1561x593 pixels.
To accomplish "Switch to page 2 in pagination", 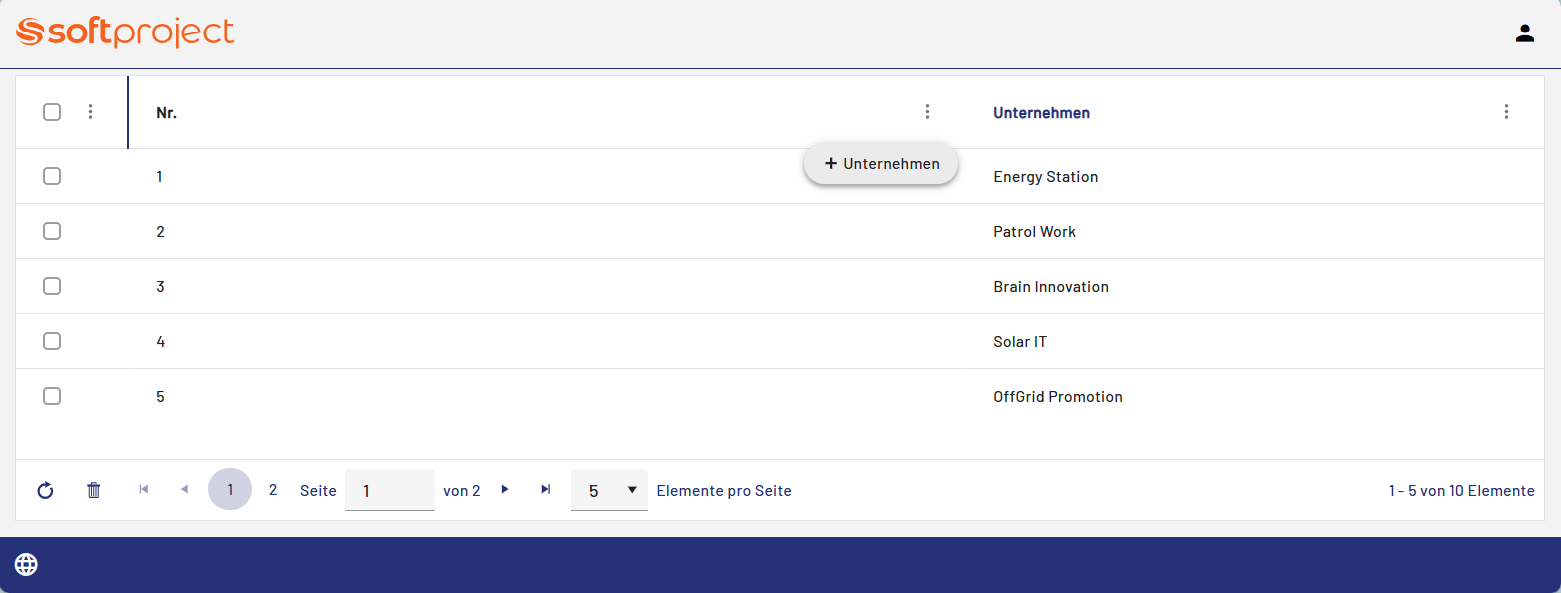I will pyautogui.click(x=273, y=490).
